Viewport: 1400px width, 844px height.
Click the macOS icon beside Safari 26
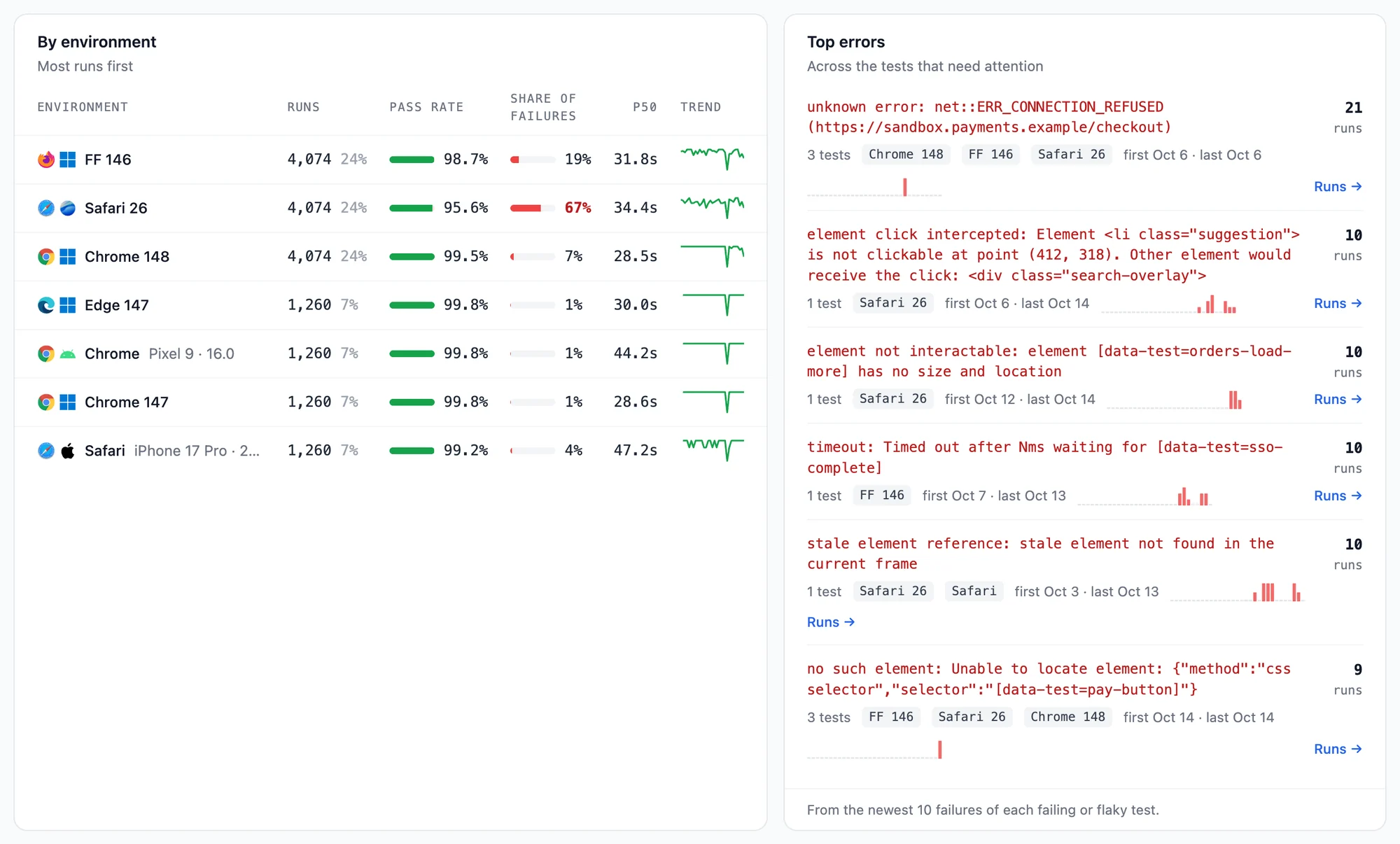tap(68, 208)
